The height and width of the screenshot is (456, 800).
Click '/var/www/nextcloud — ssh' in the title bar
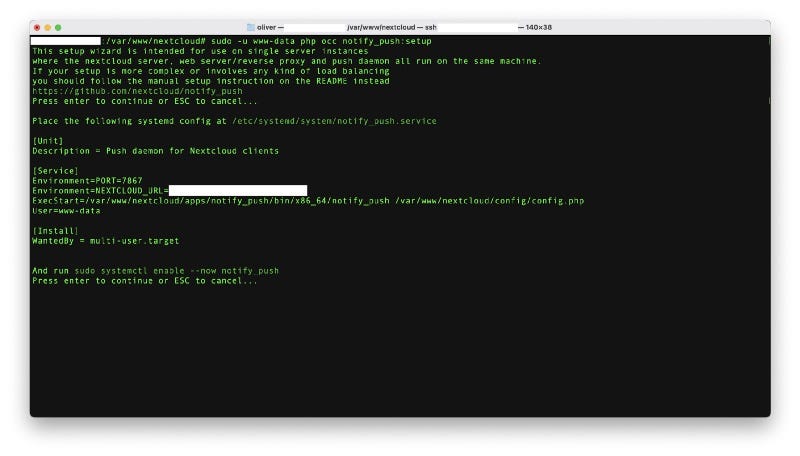pos(392,28)
